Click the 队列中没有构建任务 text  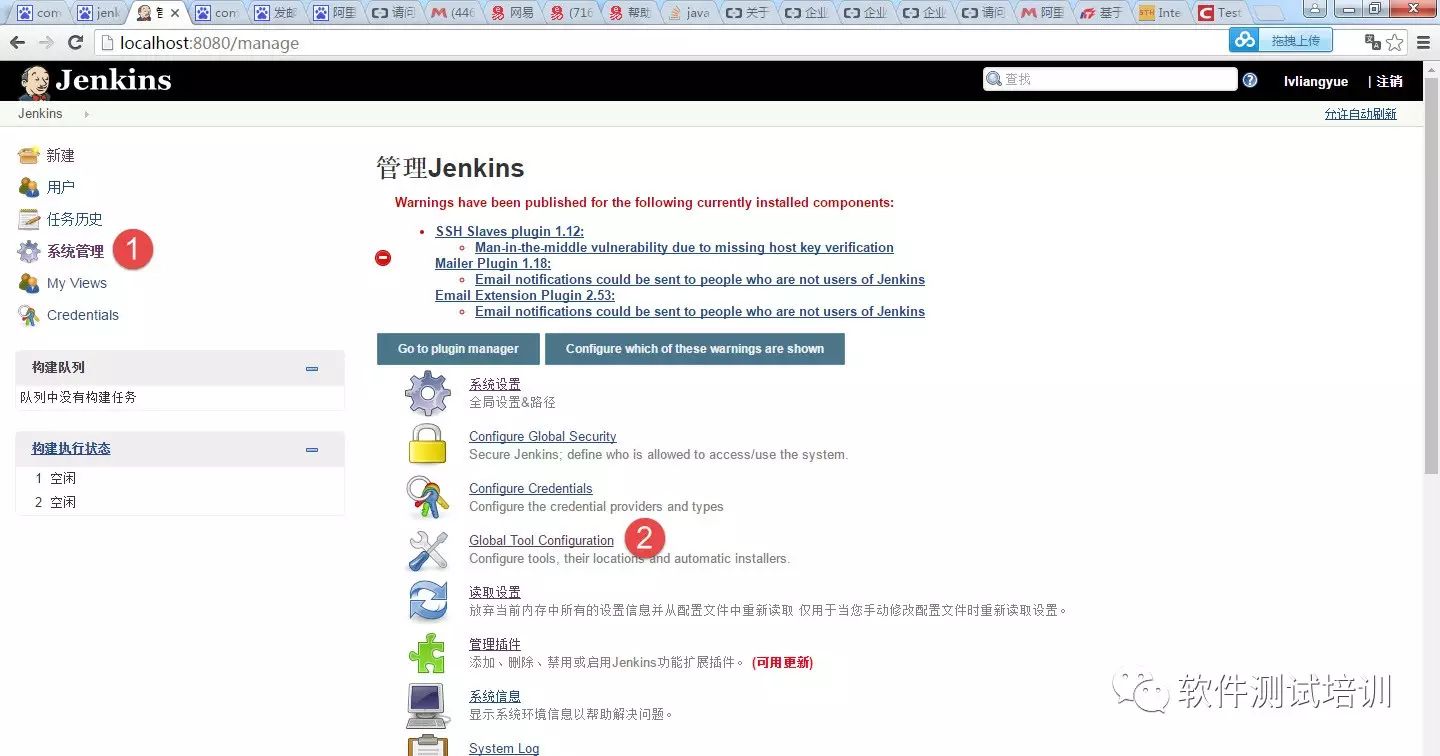78,397
